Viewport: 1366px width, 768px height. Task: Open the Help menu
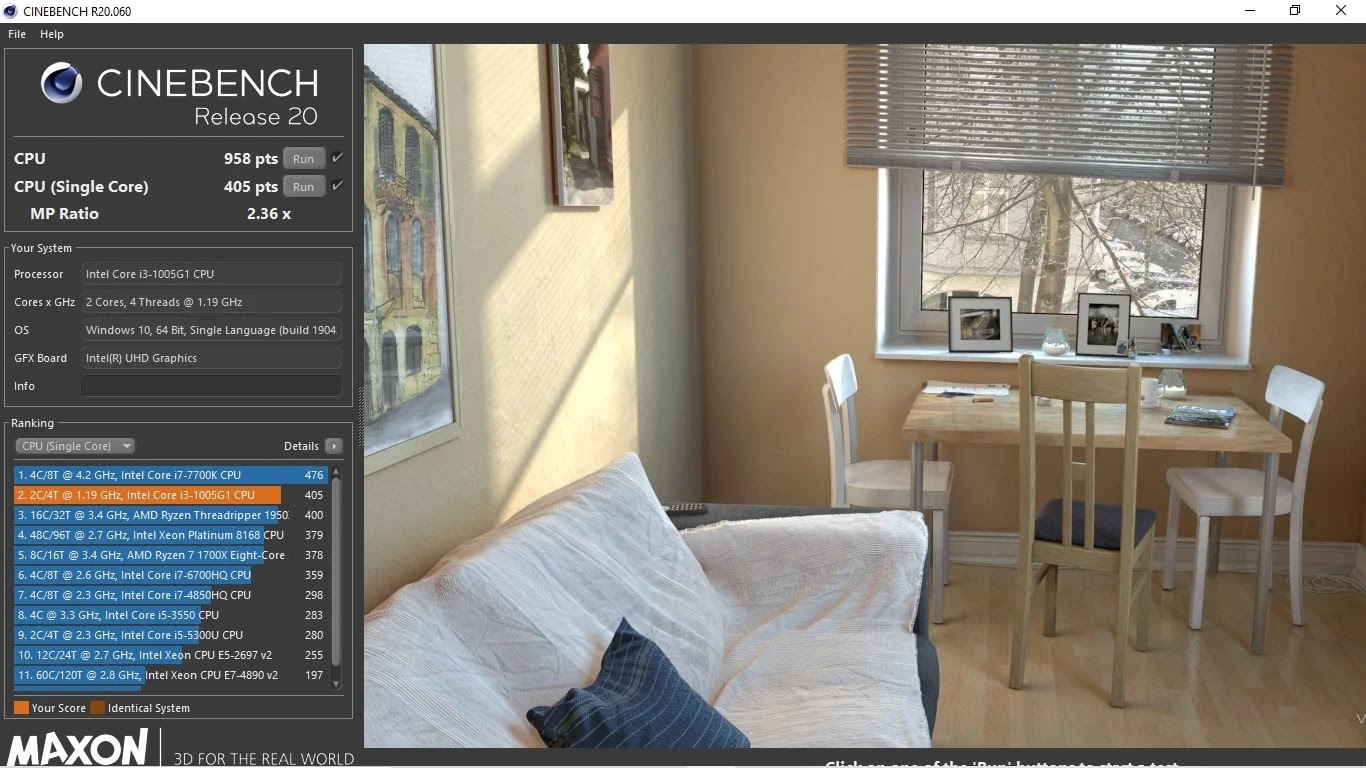pos(52,34)
